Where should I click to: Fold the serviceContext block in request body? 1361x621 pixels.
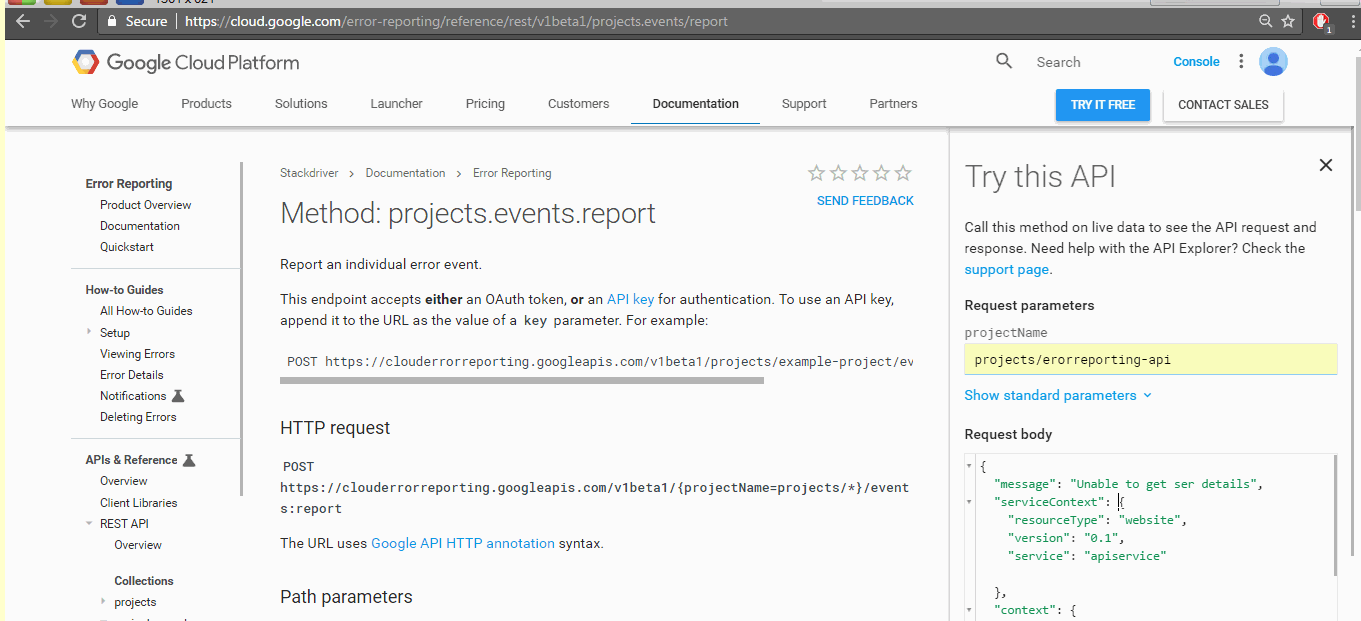coord(969,502)
